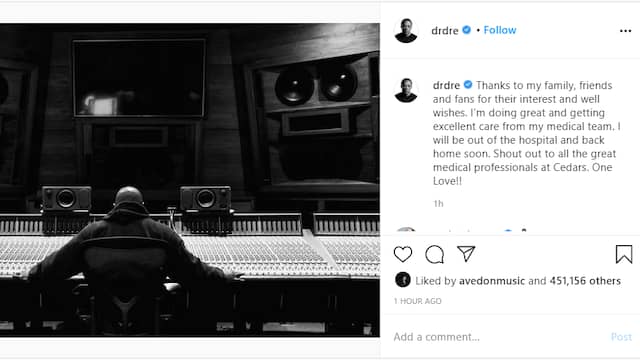The width and height of the screenshot is (640, 360).
Task: Click the studio photo of the post
Action: click(190, 180)
